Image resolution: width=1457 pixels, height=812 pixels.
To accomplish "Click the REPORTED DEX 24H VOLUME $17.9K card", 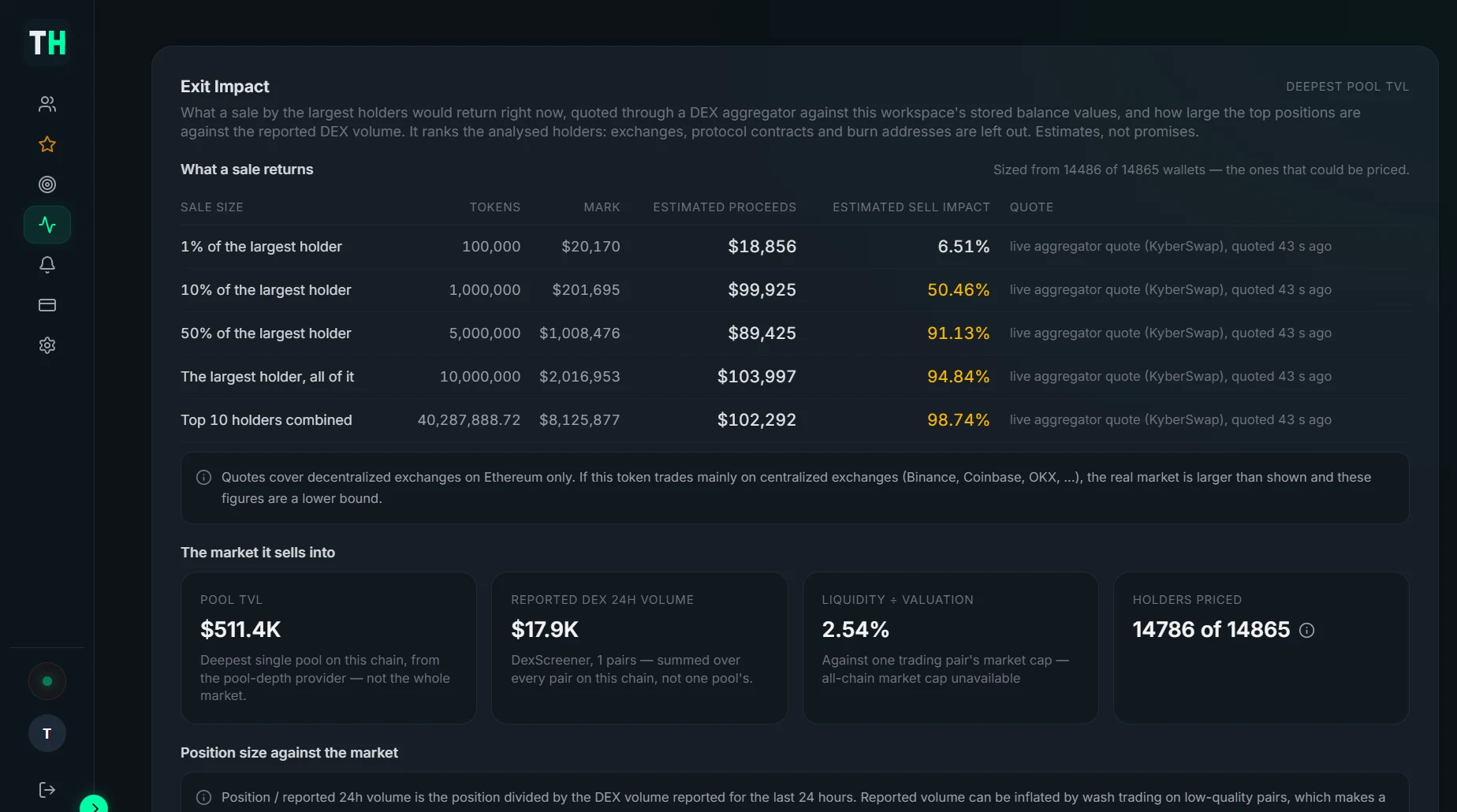I will [x=639, y=648].
